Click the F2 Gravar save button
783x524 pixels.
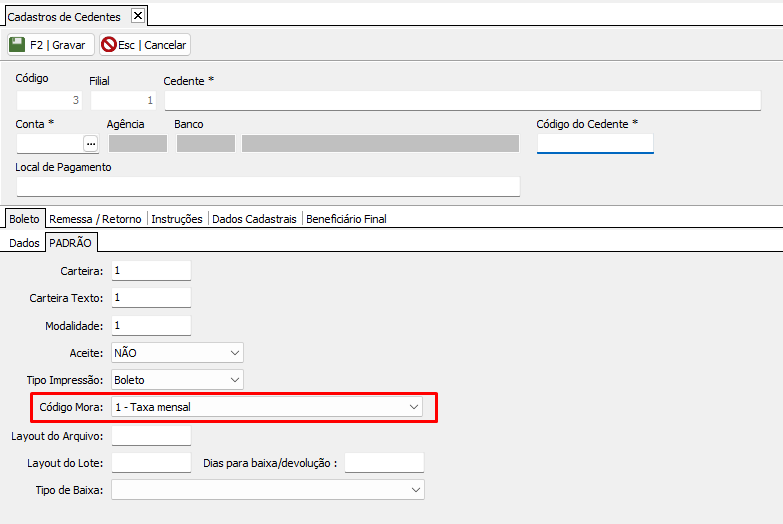click(49, 45)
